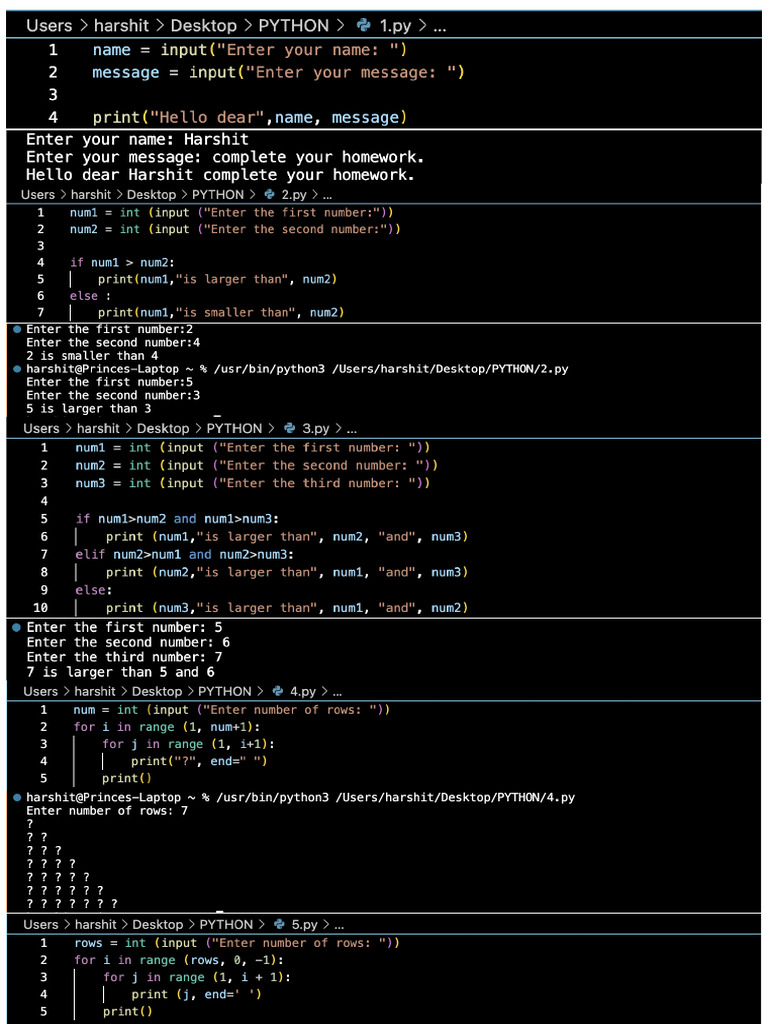The image size is (768, 1024).
Task: Expand the '...' breadcrumb after 5.py
Action: (x=338, y=925)
